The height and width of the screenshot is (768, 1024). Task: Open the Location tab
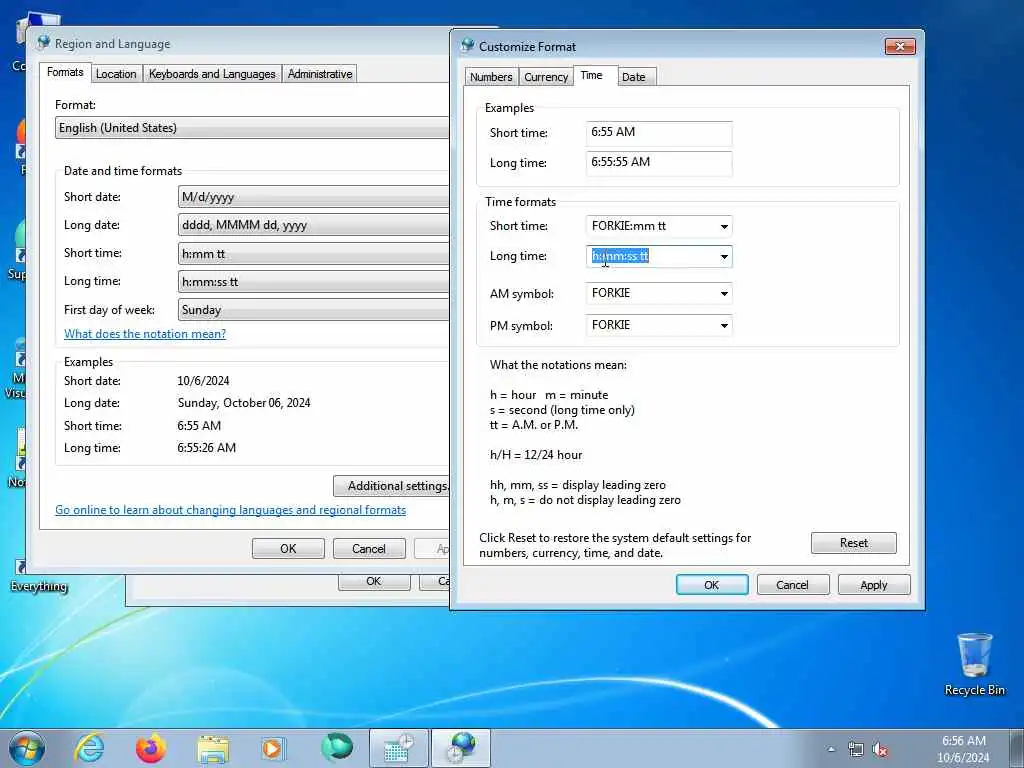pyautogui.click(x=116, y=74)
